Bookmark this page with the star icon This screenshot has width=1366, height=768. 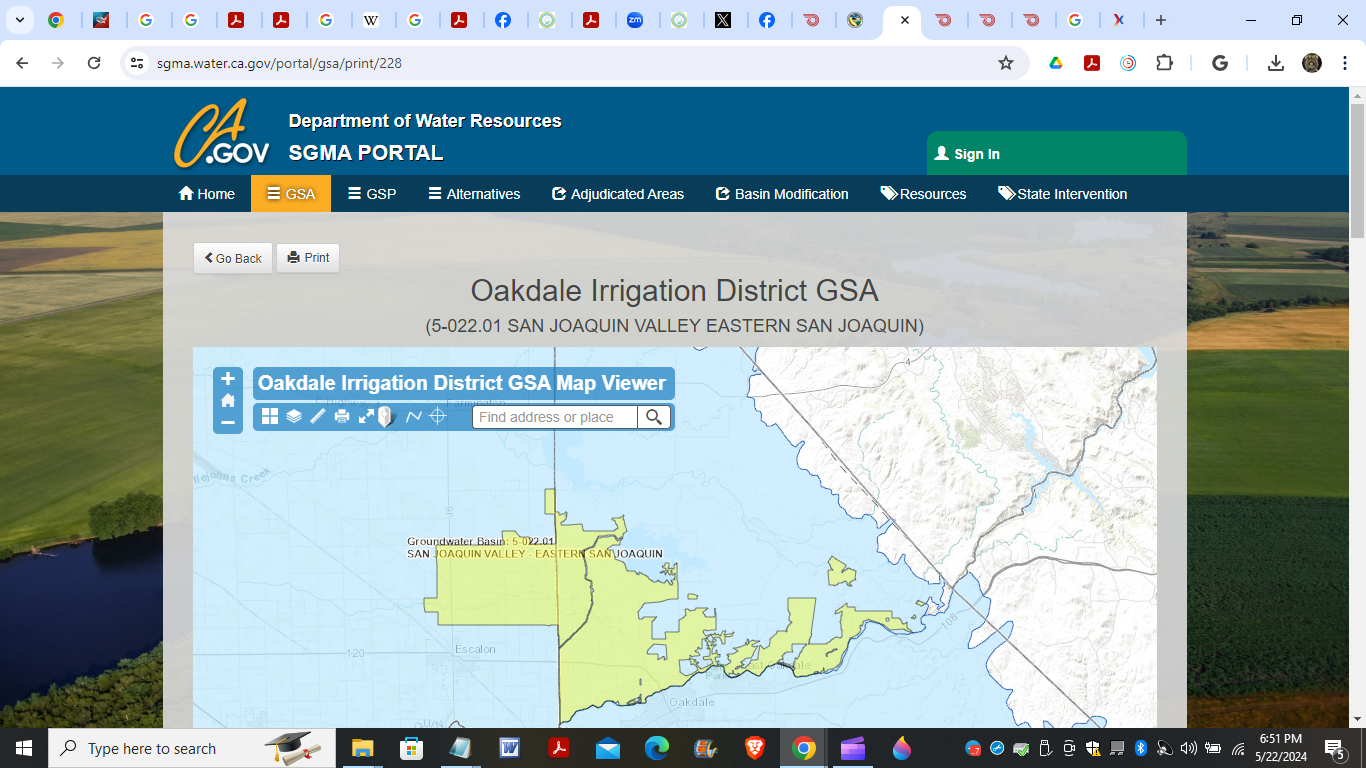click(1006, 63)
